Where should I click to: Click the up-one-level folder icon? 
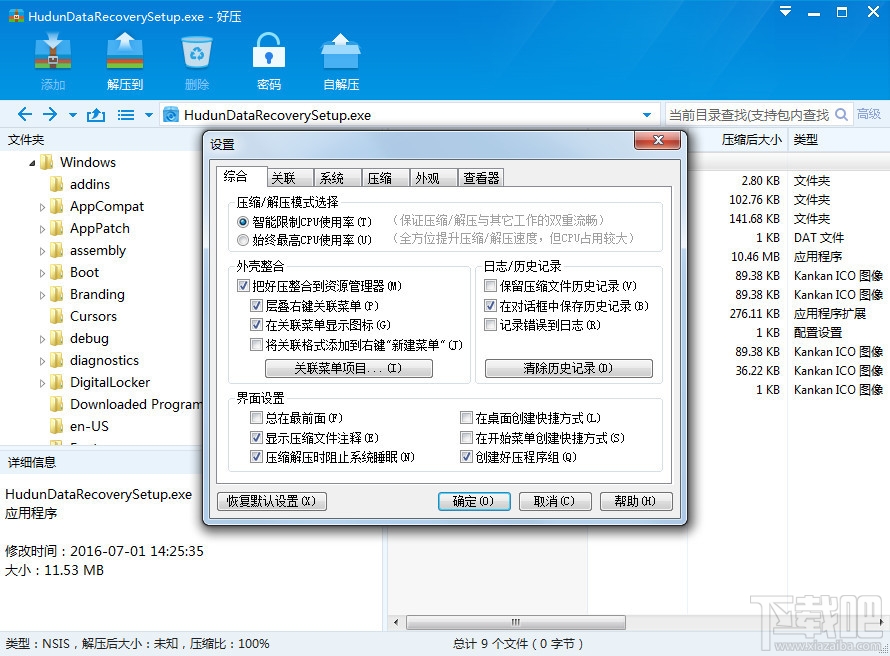[x=95, y=115]
